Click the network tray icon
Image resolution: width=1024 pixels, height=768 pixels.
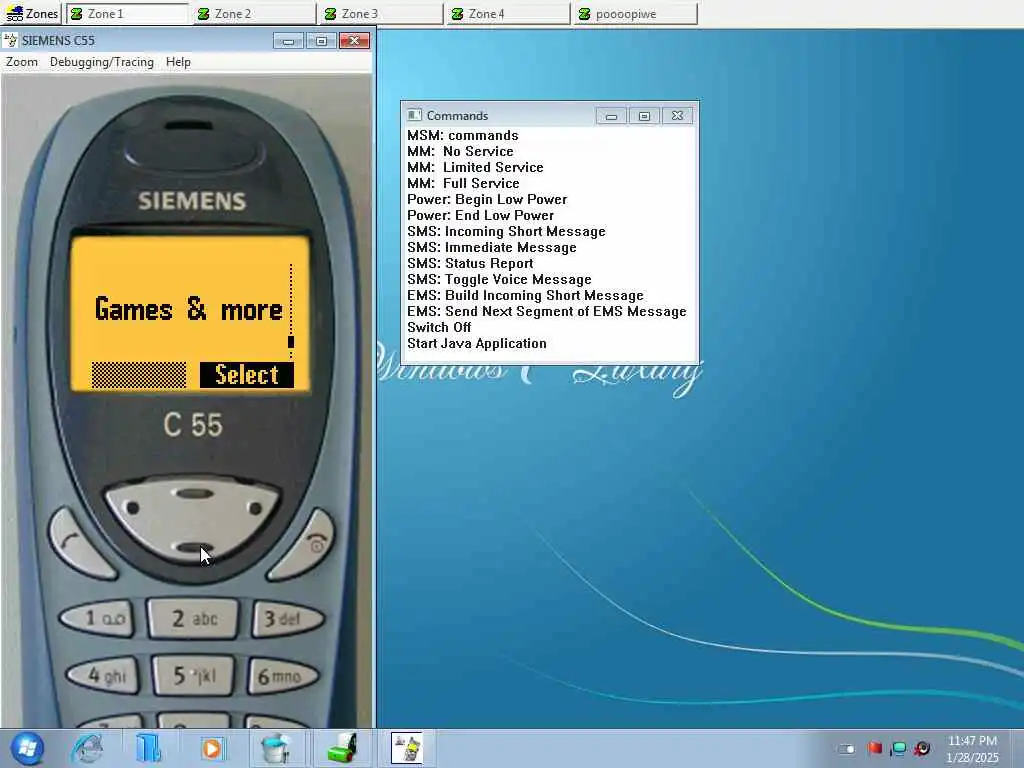click(899, 748)
